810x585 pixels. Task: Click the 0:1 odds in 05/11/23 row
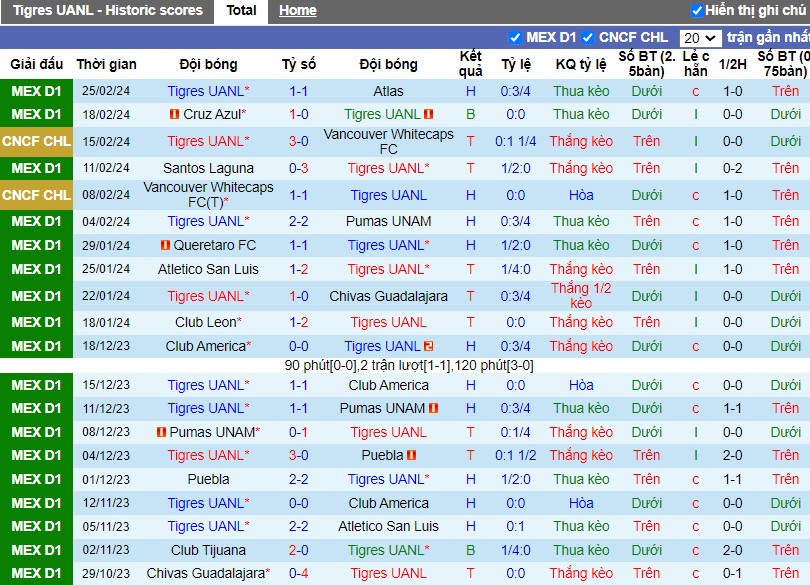516,526
